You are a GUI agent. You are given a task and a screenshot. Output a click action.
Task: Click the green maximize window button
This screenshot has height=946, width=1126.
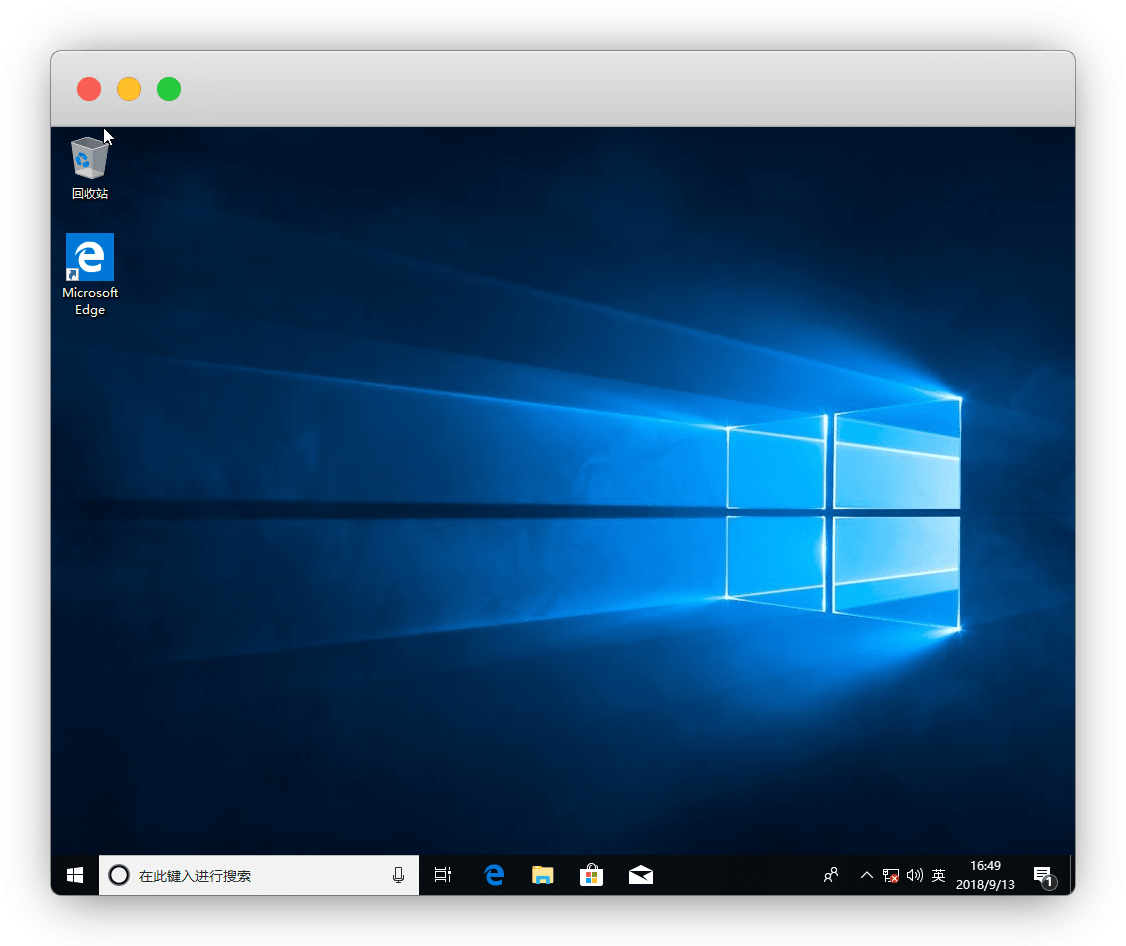[x=169, y=89]
